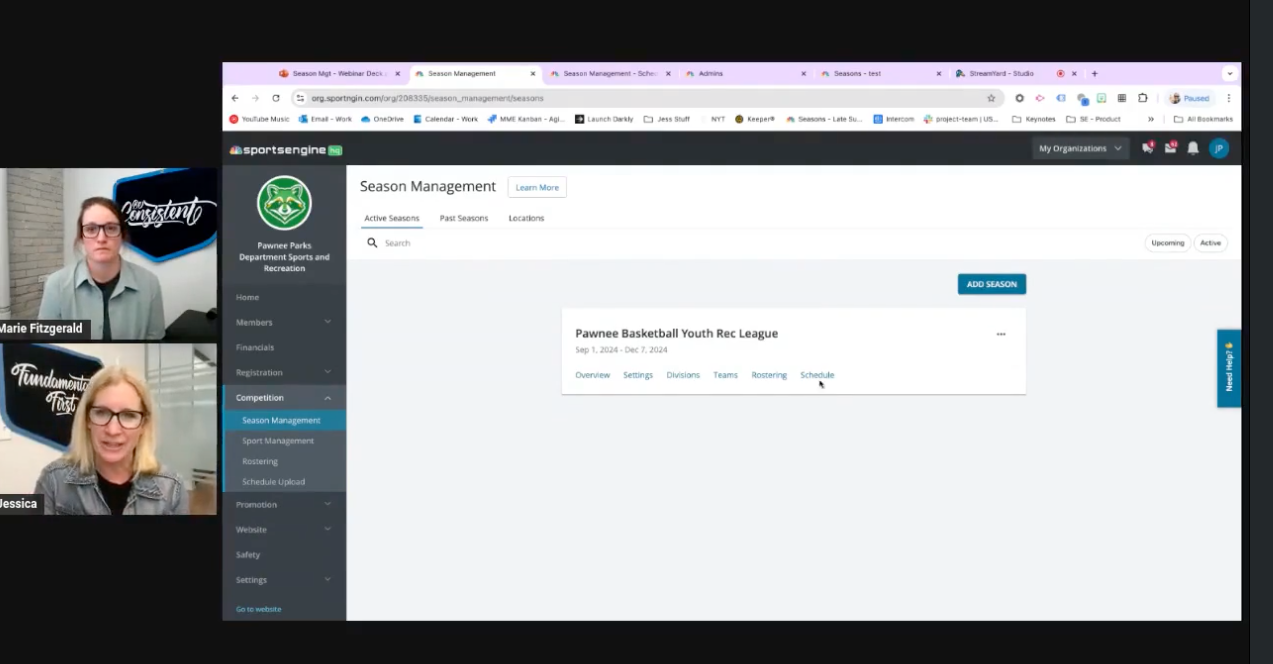Open the three-dot menu on season card

tap(1001, 334)
